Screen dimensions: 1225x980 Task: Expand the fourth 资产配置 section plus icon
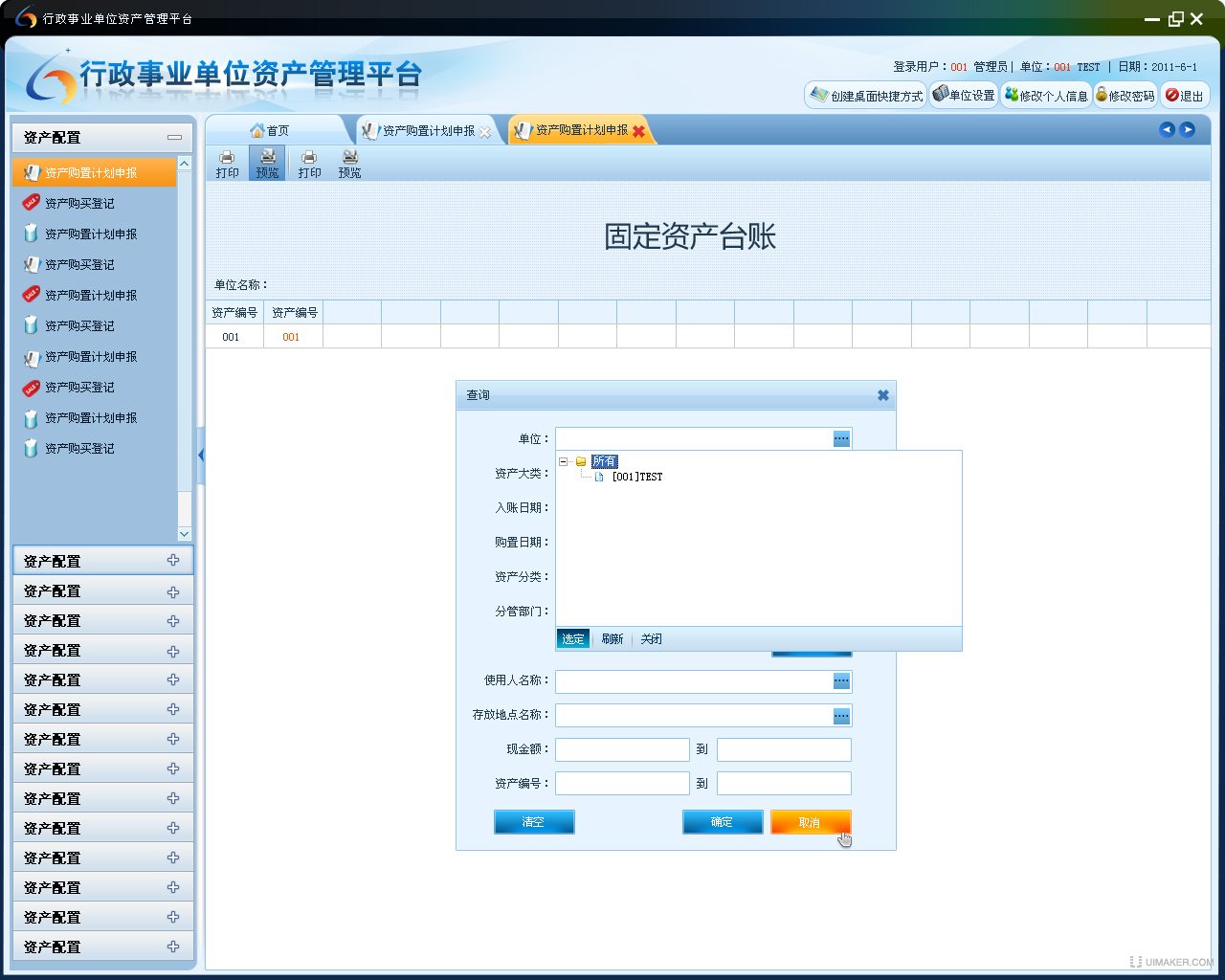click(x=173, y=621)
